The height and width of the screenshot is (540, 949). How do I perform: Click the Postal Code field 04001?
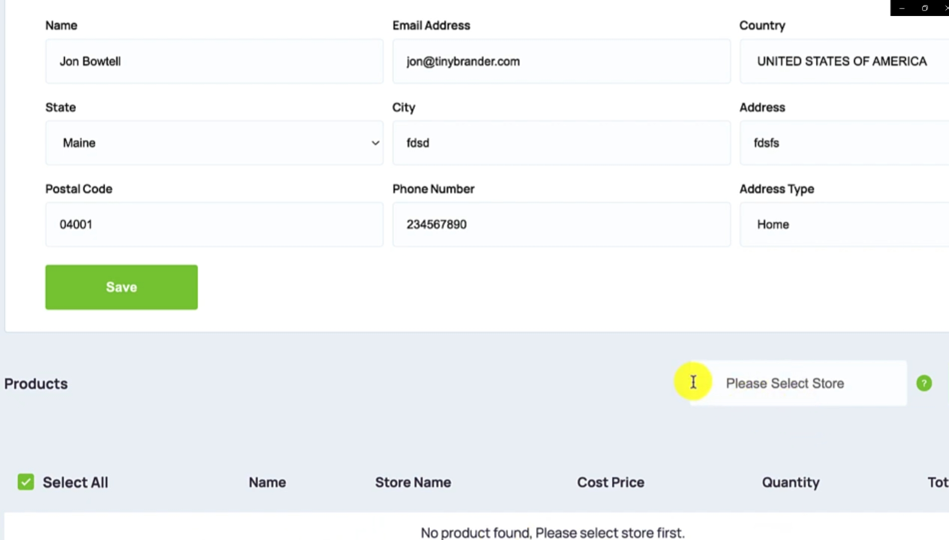point(213,224)
